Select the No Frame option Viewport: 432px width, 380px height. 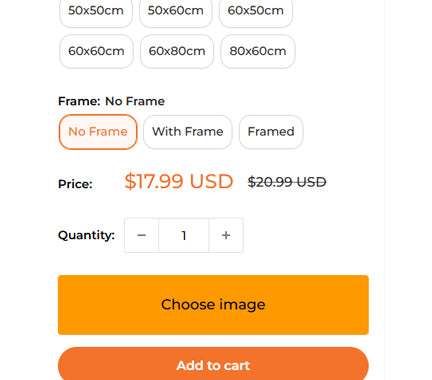[x=98, y=132]
